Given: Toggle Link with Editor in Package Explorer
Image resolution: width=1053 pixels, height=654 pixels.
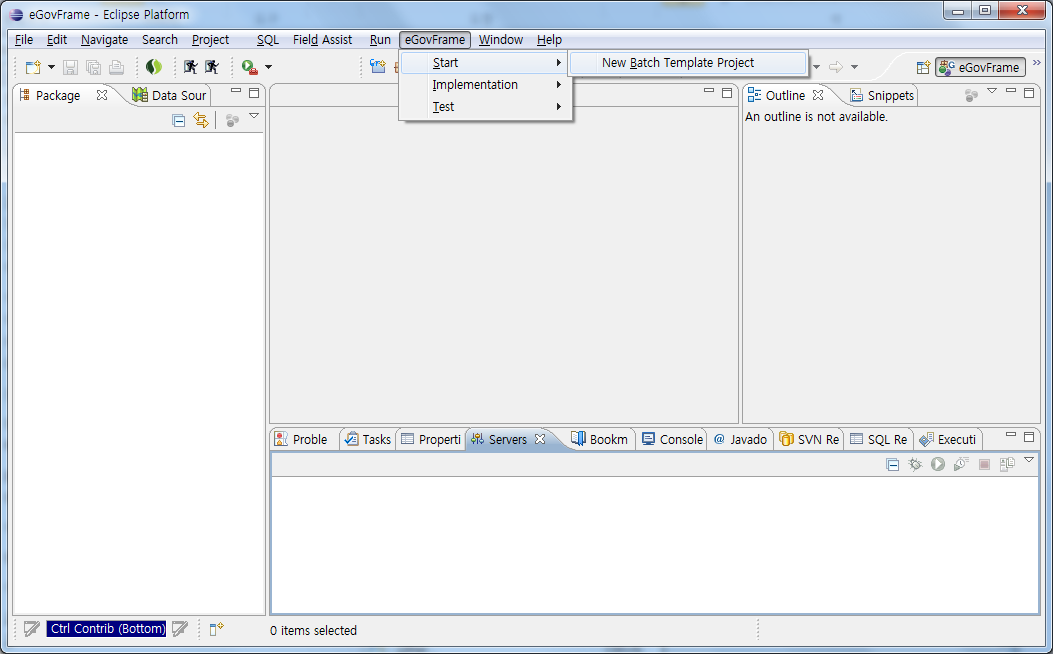Looking at the screenshot, I should coord(201,120).
